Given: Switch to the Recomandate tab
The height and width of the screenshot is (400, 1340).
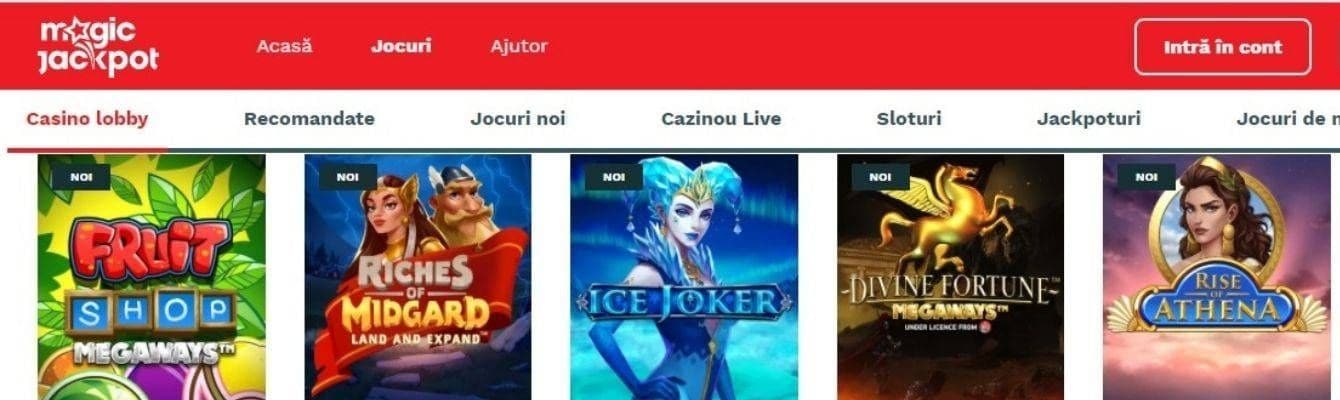Looking at the screenshot, I should tap(309, 119).
